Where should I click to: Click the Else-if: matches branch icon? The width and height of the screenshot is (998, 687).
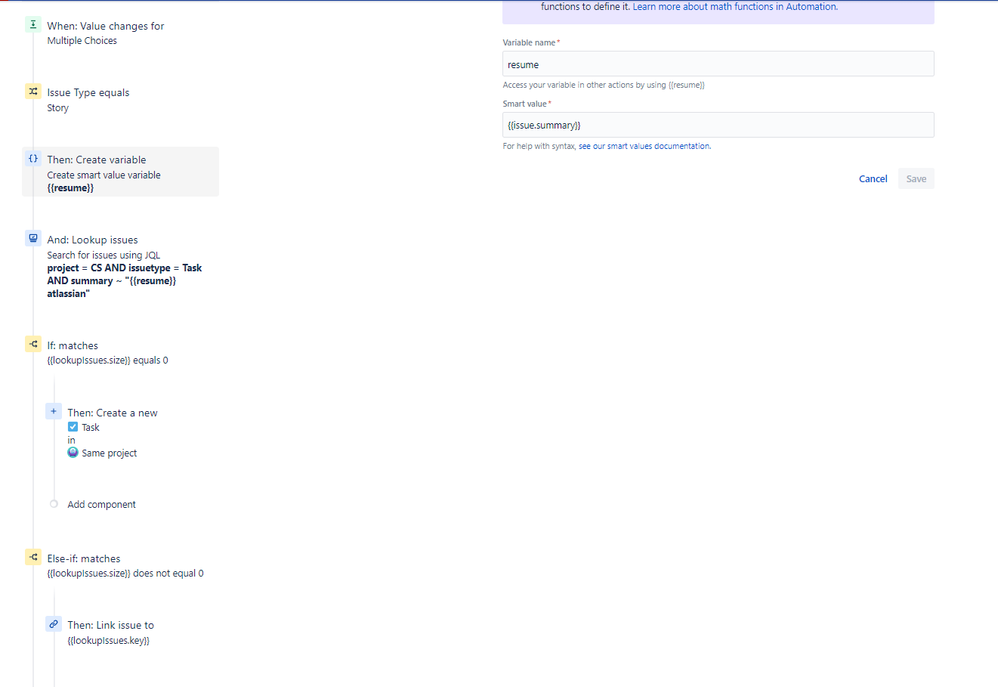[x=33, y=557]
